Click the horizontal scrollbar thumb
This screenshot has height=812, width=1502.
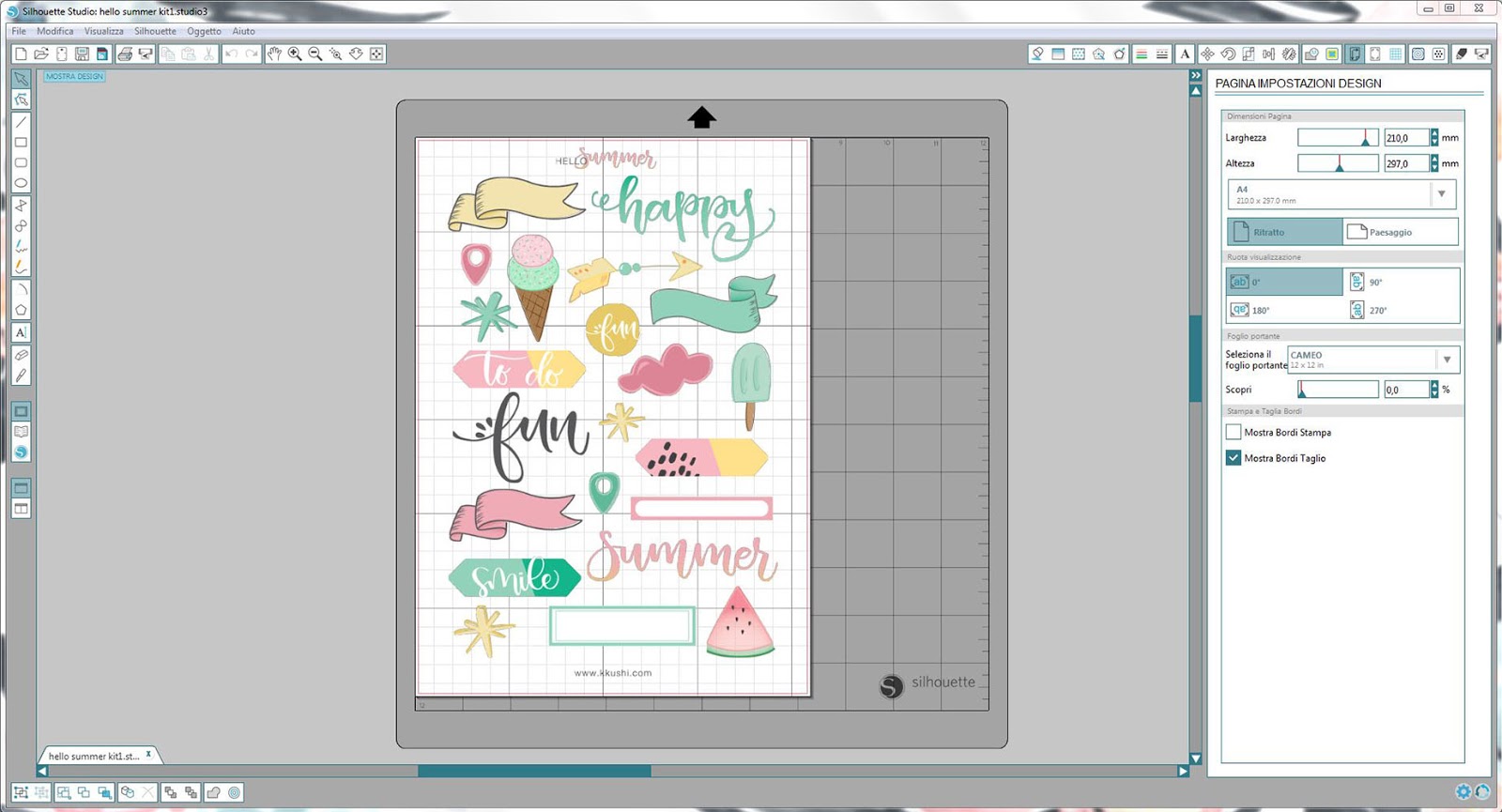(534, 771)
